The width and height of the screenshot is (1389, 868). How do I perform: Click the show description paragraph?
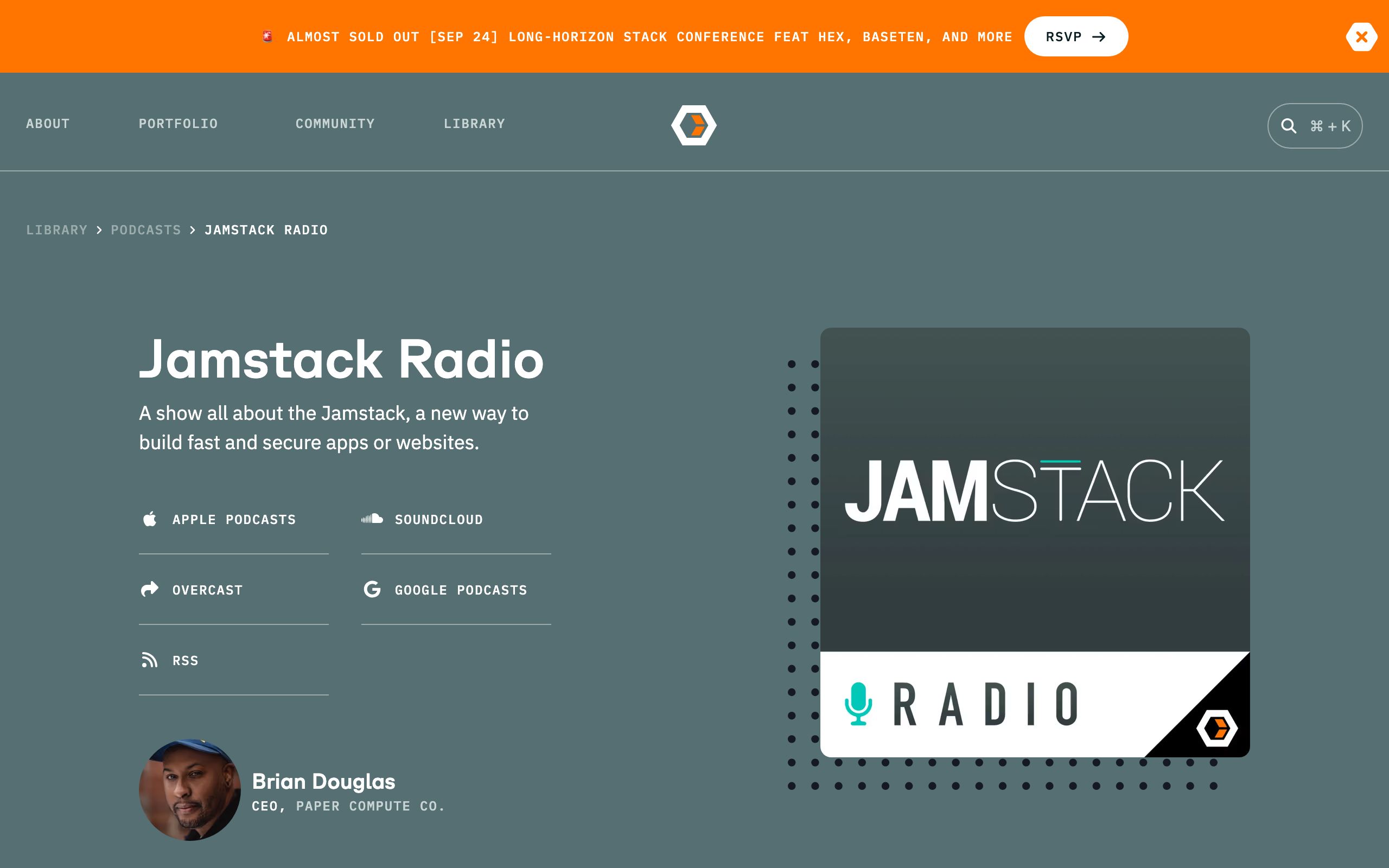pos(334,427)
